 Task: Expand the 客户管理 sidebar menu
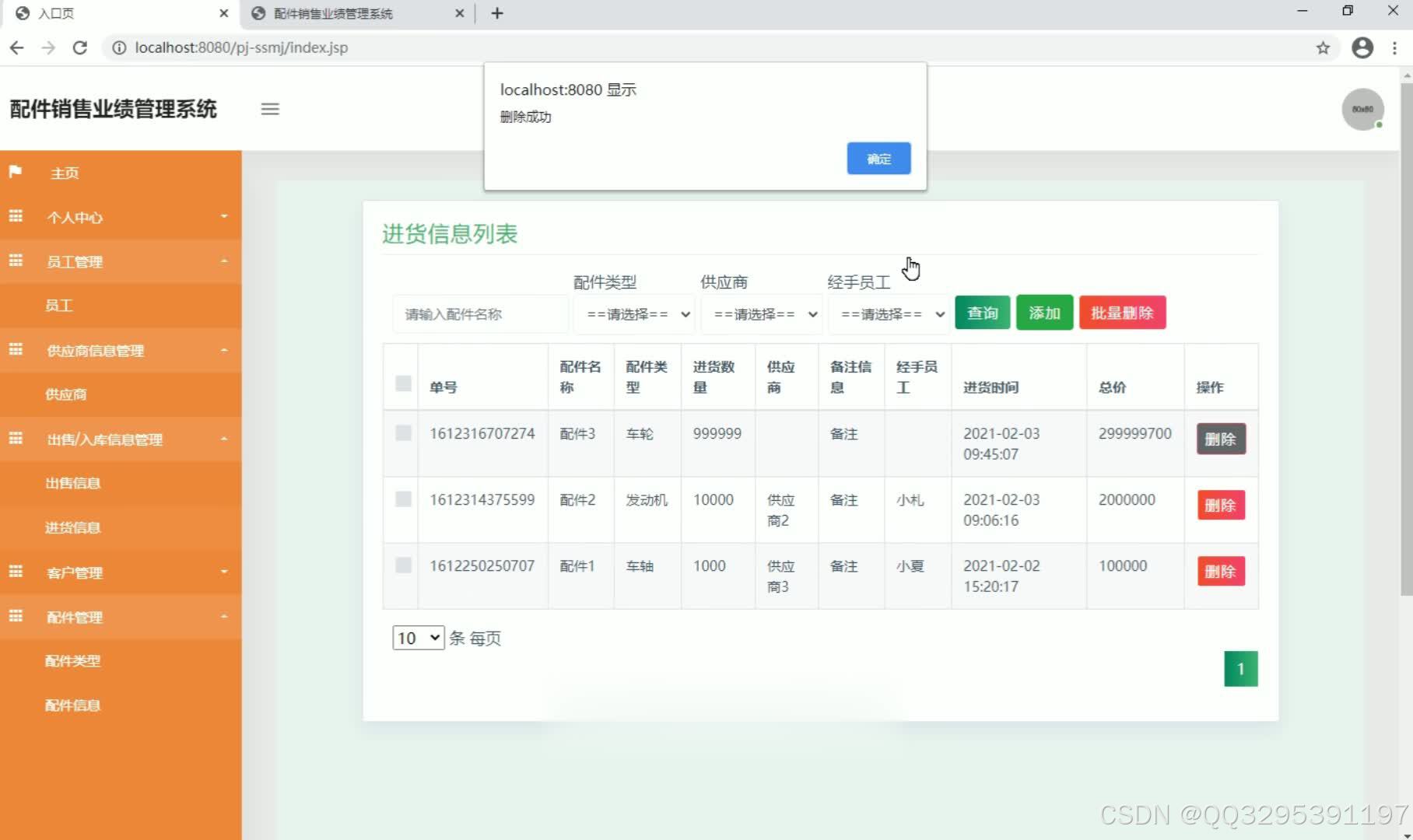121,572
